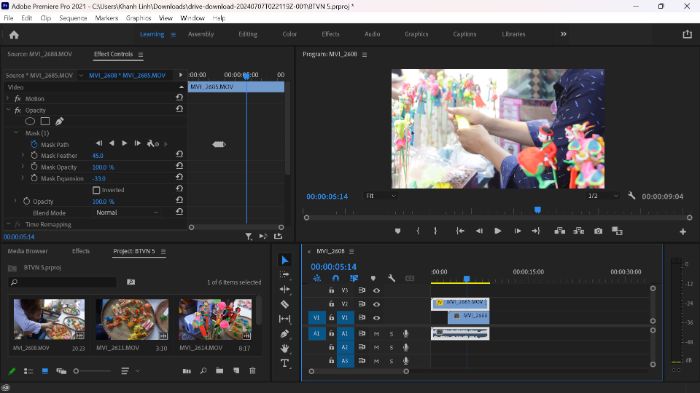Toggle Snap in timeline
The height and width of the screenshot is (393, 700).
(x=335, y=278)
